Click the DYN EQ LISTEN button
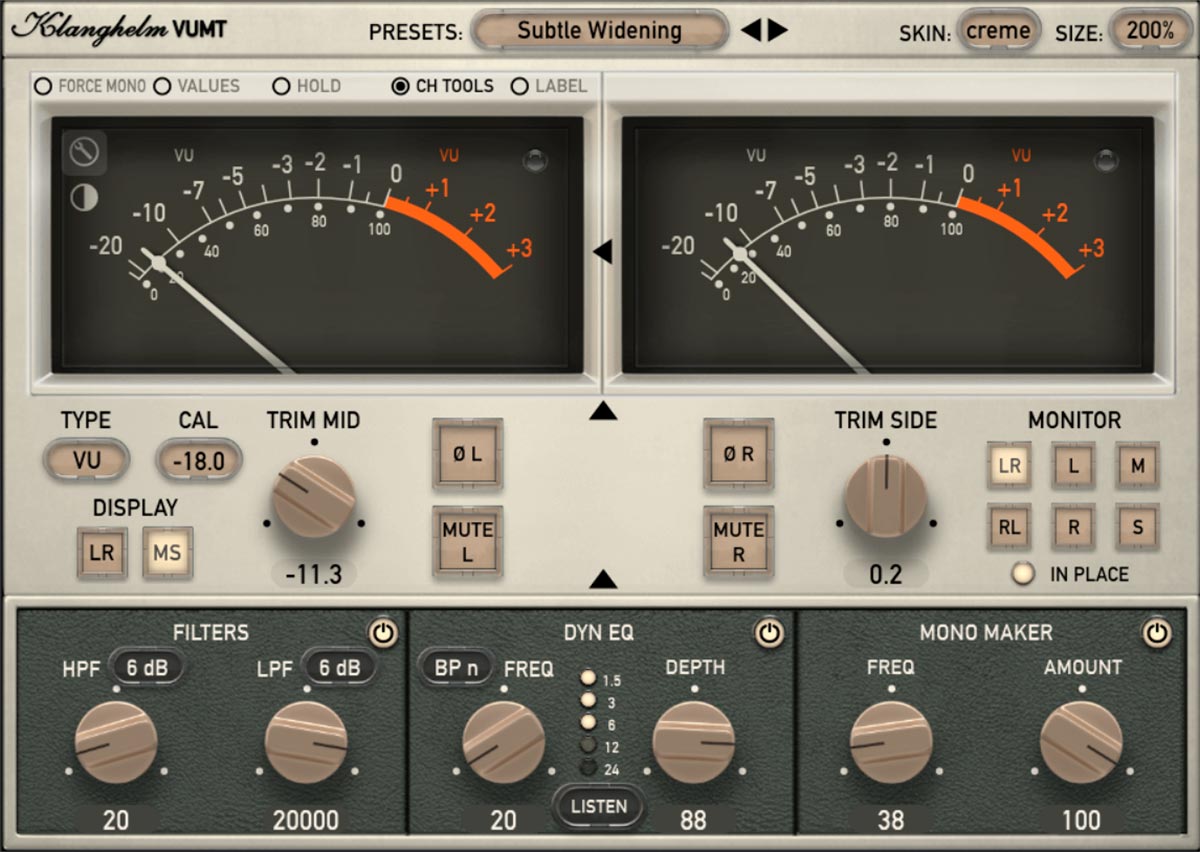 (x=599, y=806)
